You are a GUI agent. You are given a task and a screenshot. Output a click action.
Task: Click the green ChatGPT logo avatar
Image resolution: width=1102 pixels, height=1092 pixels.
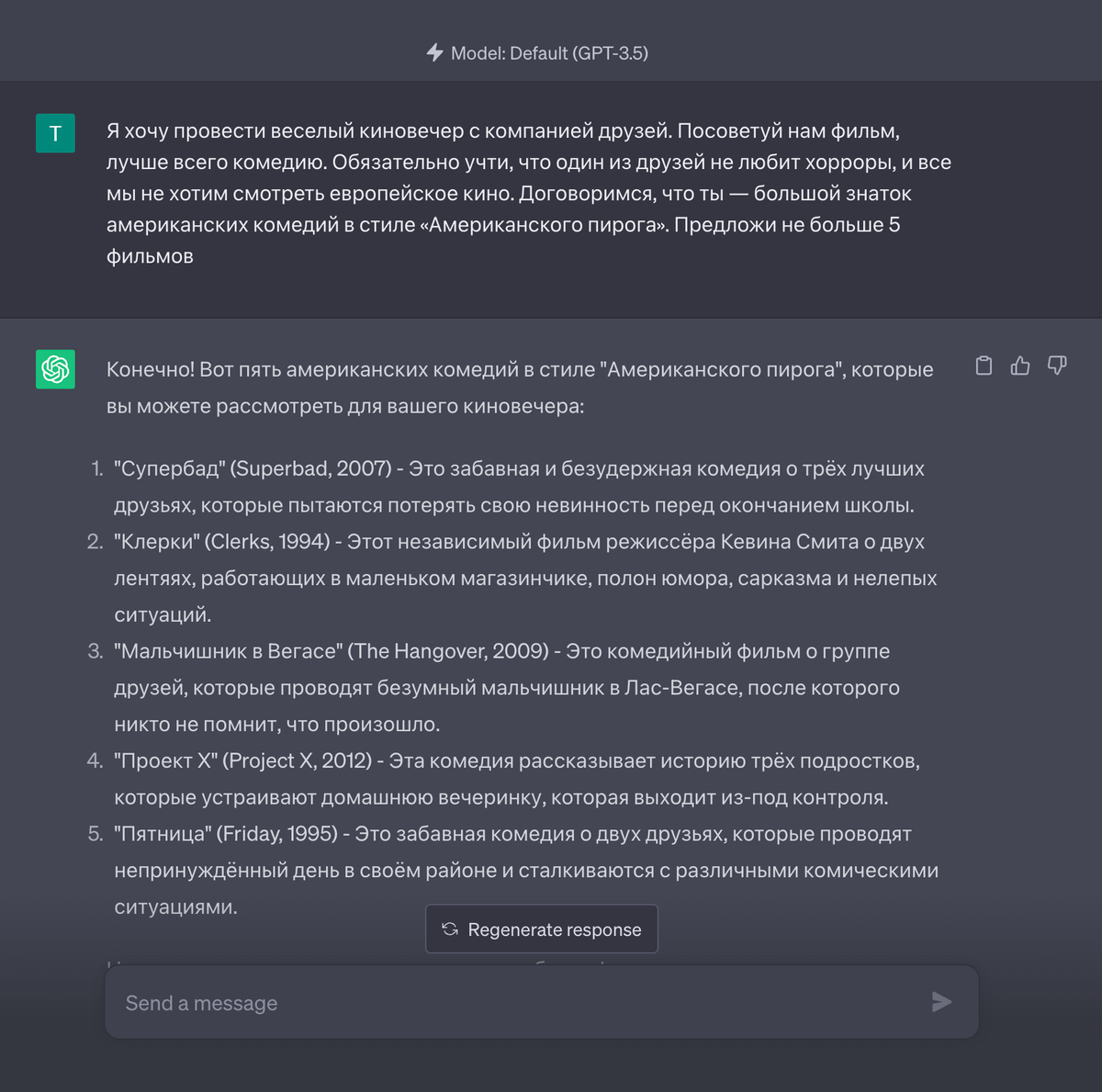(55, 369)
